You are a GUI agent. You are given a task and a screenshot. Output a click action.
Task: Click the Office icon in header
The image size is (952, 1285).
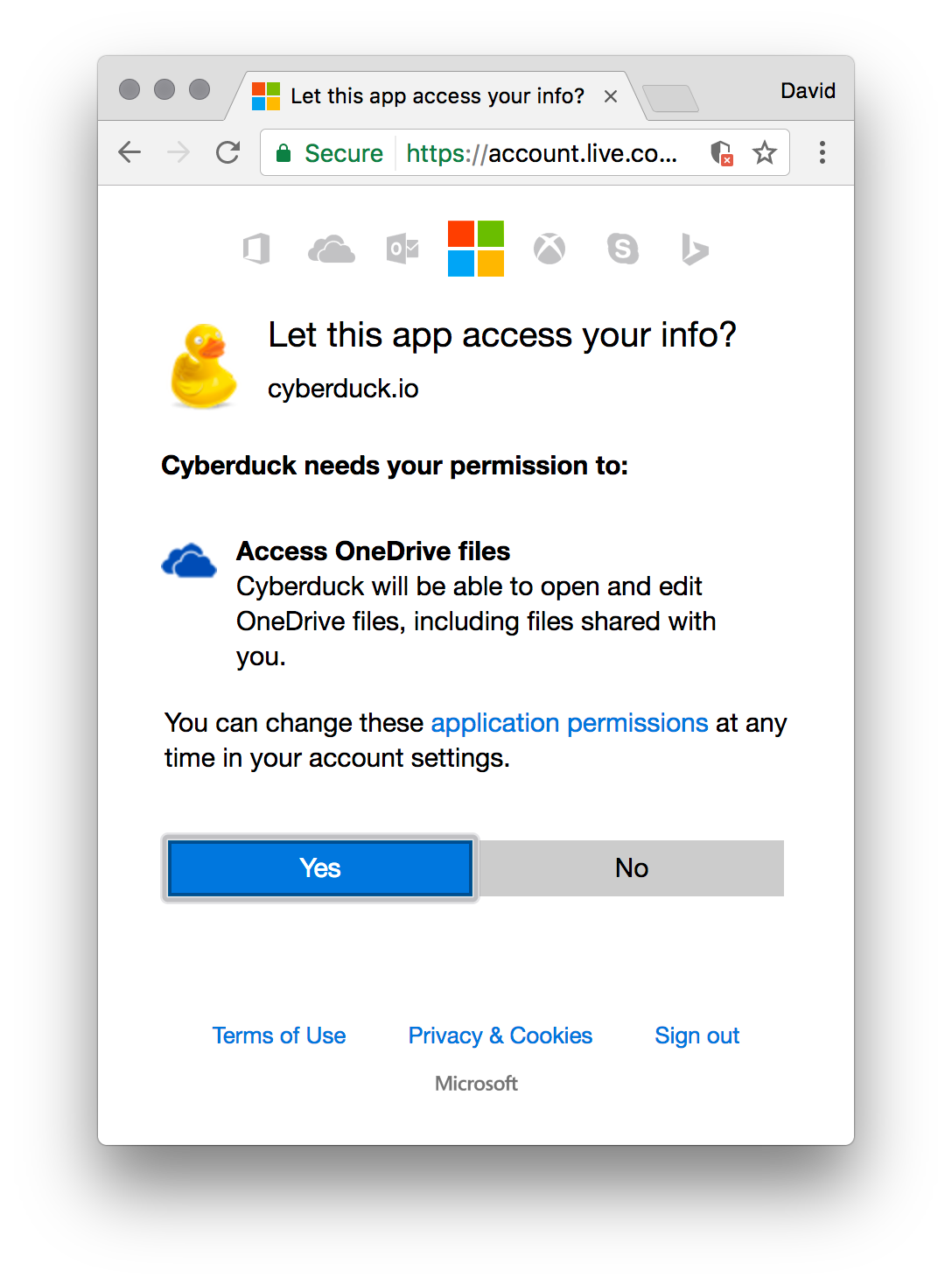click(x=256, y=249)
